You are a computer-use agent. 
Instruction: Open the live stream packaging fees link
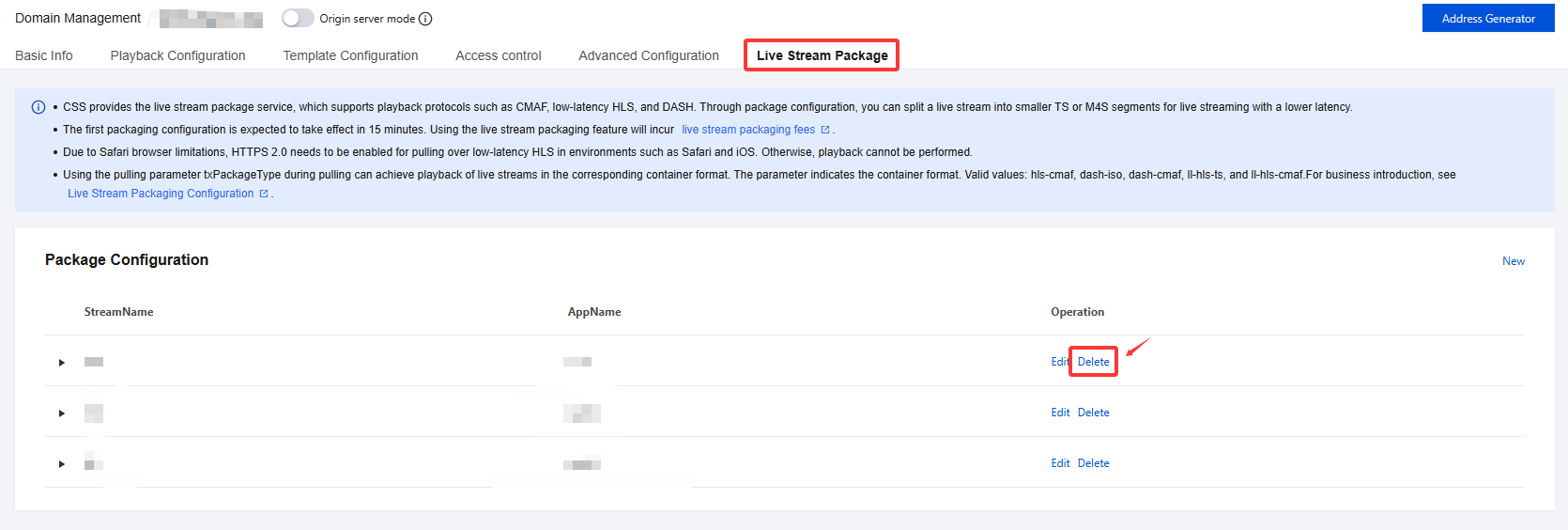[748, 130]
